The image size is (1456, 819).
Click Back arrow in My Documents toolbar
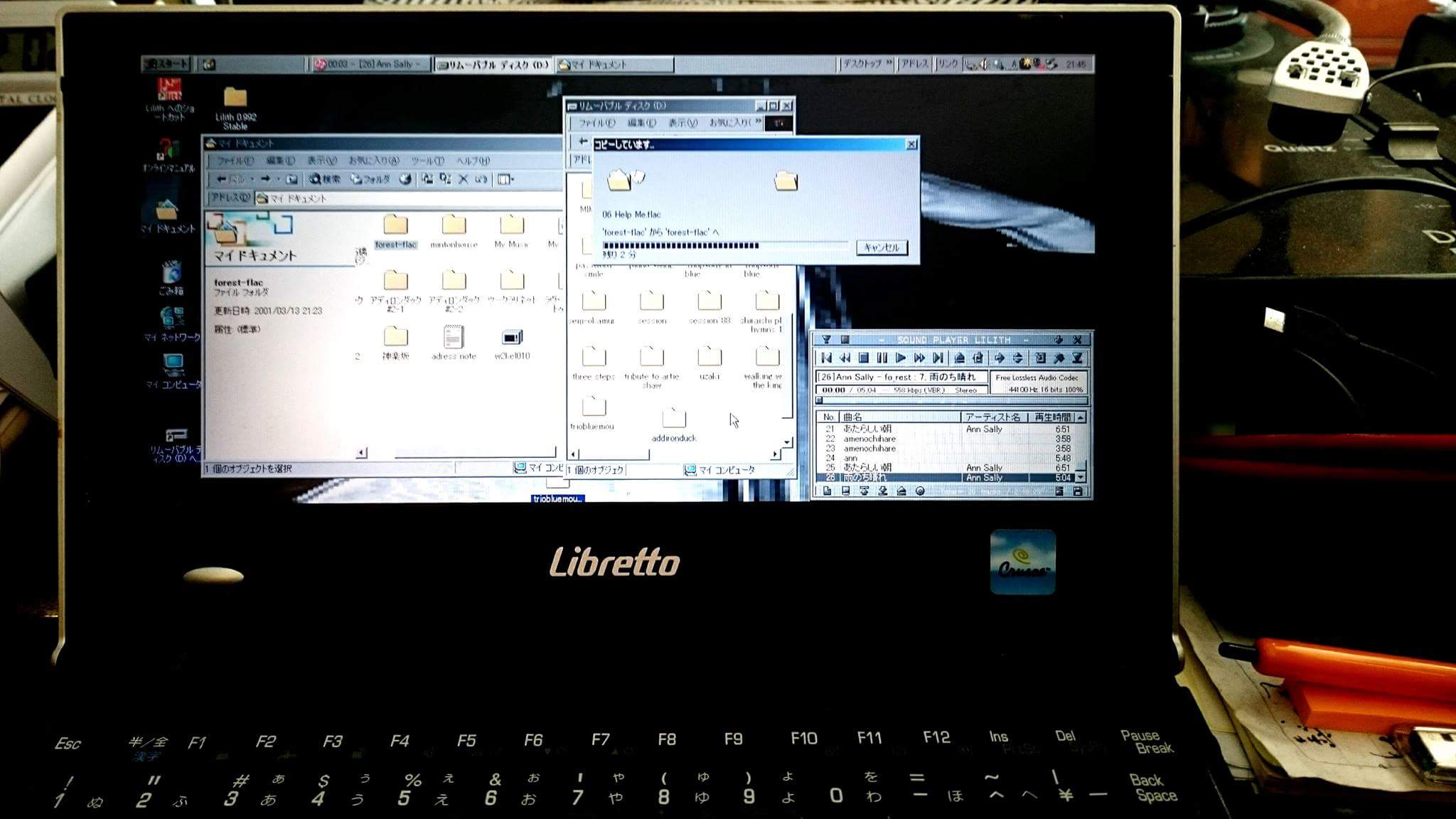[230, 179]
